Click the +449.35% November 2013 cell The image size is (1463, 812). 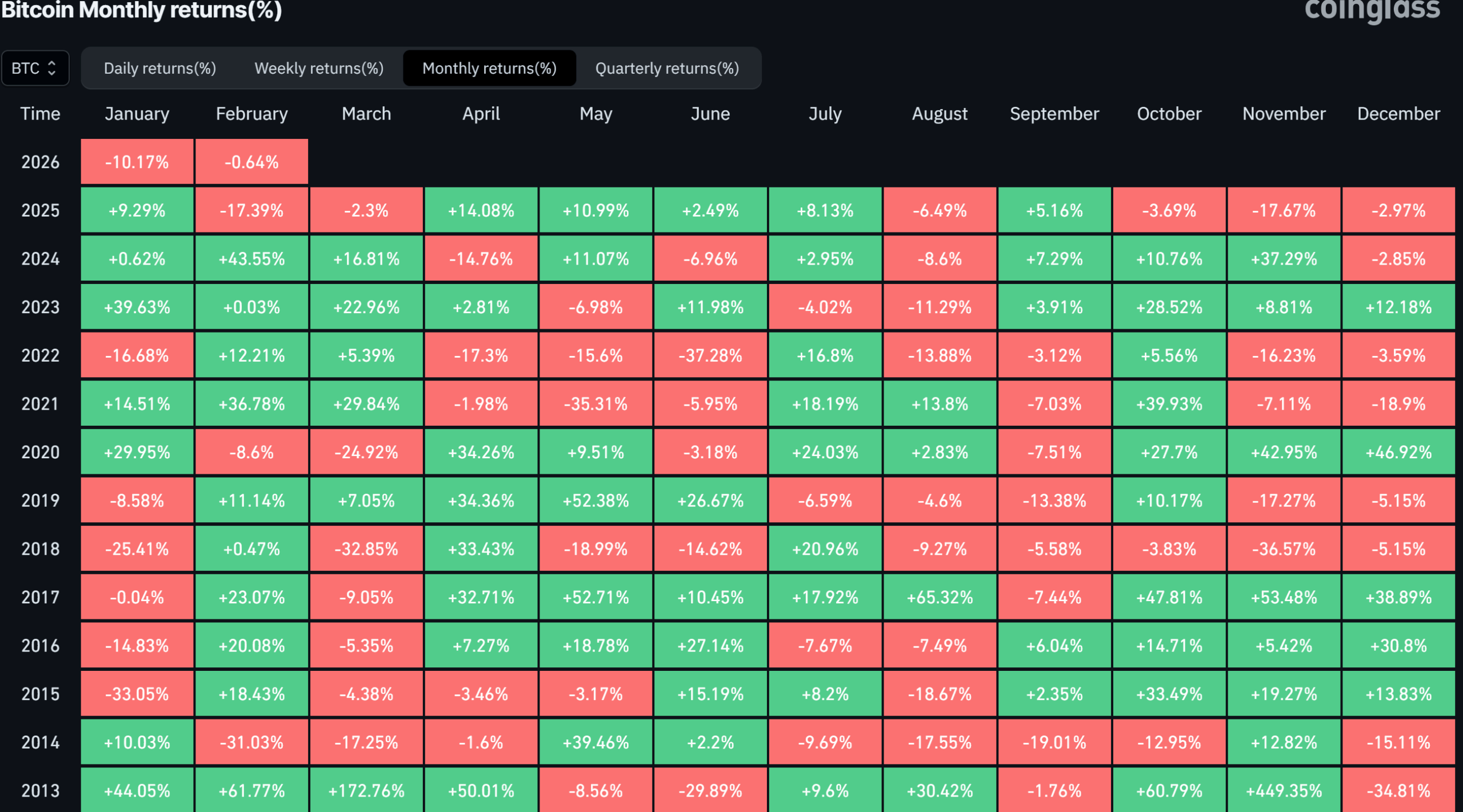tap(1284, 790)
